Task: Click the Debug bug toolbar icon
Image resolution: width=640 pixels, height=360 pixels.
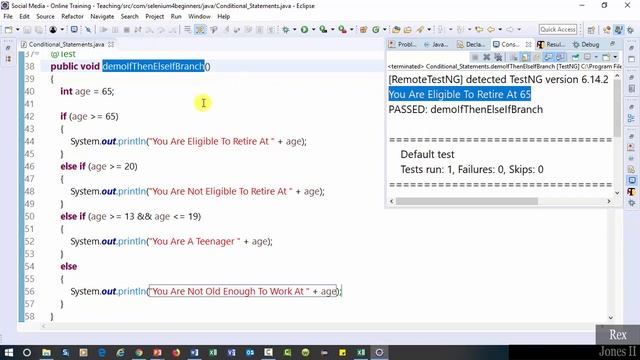Action: (286, 29)
